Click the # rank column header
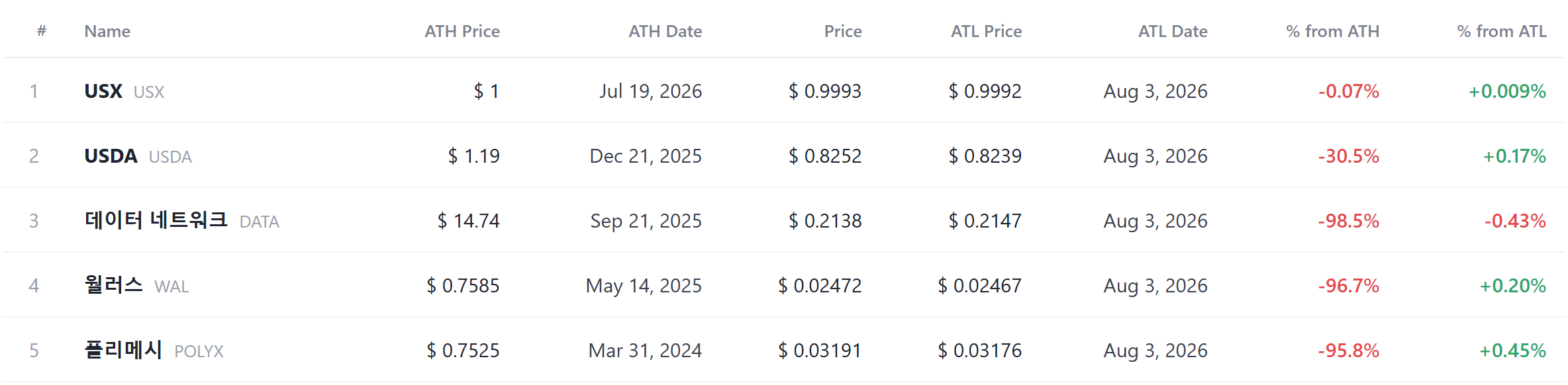The height and width of the screenshot is (385, 1568). click(x=42, y=31)
